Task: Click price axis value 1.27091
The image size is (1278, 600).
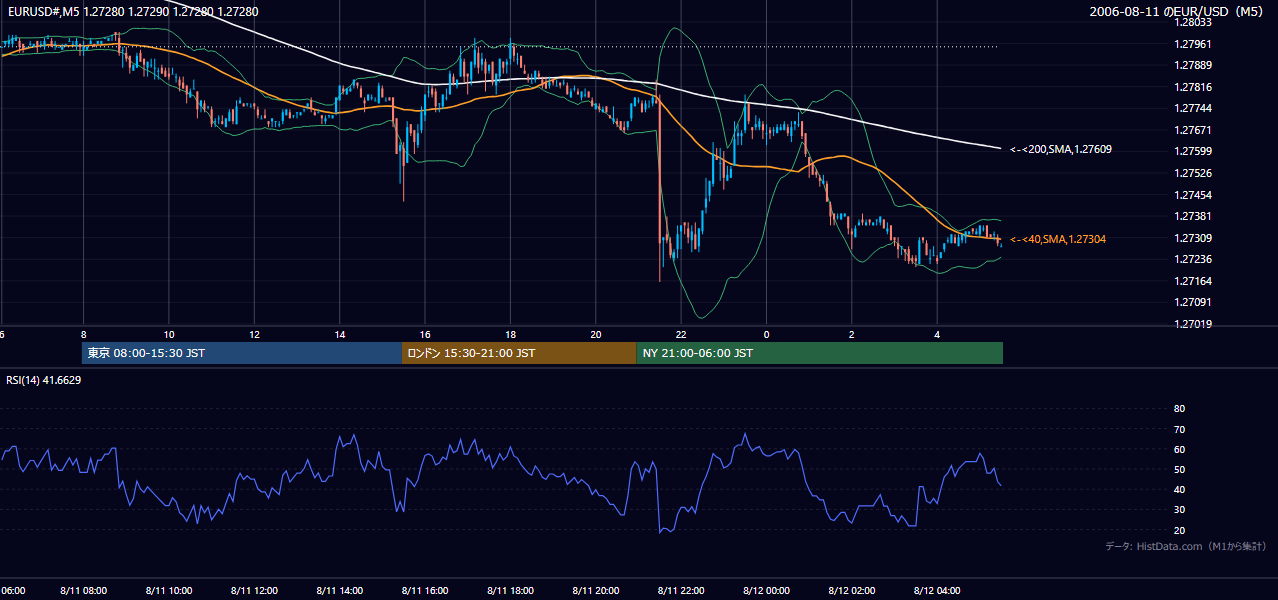Action: (1194, 302)
